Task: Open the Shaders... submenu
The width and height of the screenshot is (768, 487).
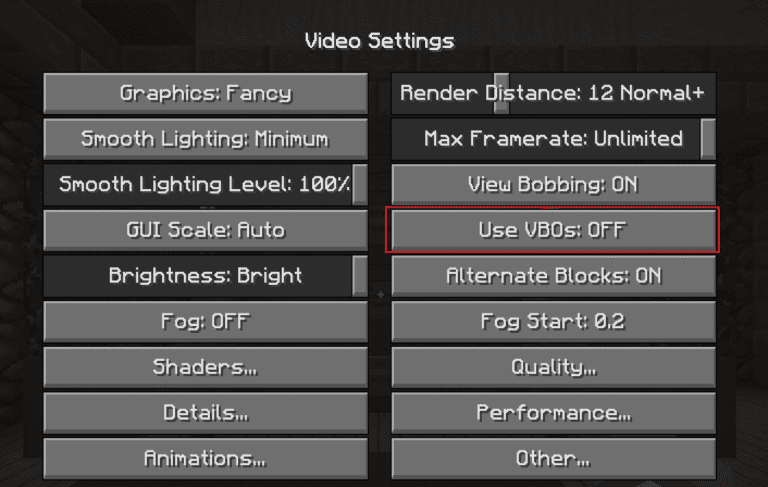Action: (205, 367)
